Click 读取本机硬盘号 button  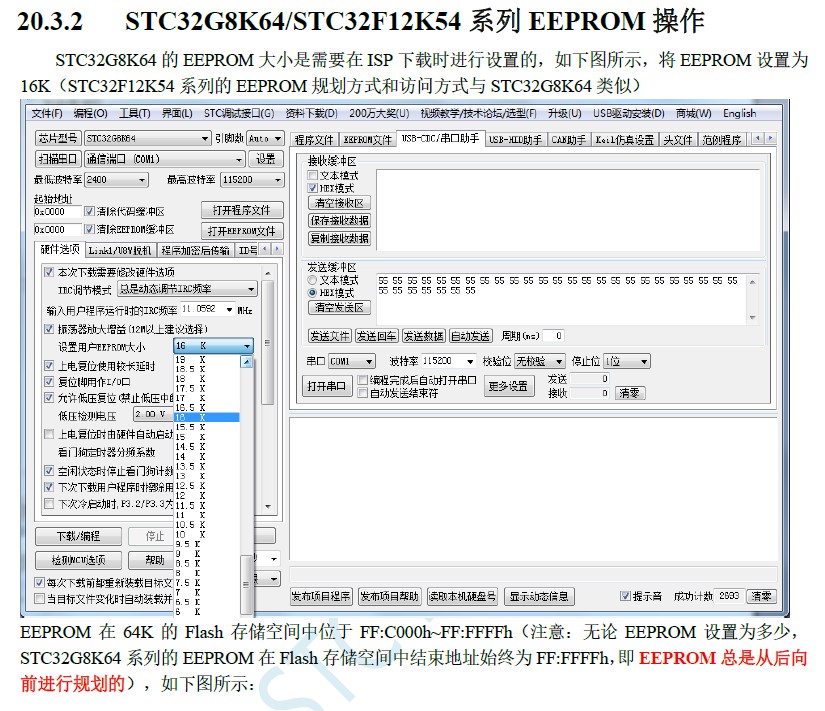(463, 596)
